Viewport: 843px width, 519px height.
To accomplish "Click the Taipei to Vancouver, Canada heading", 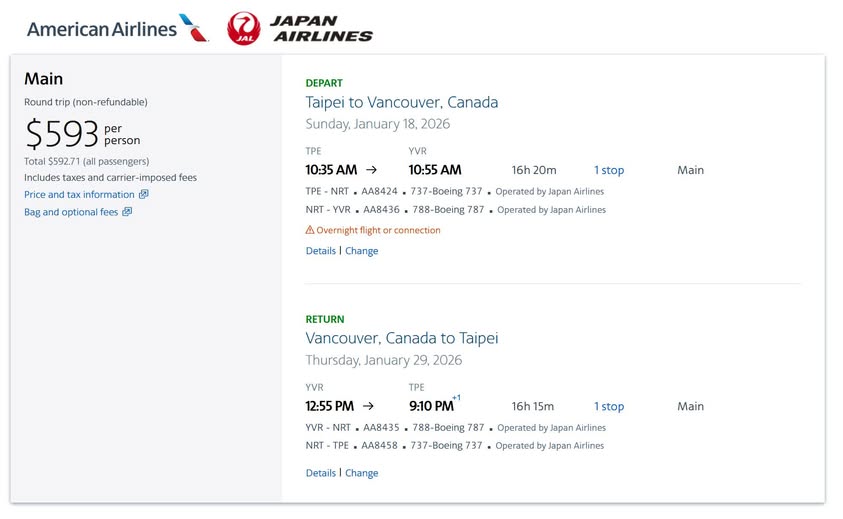I will tap(402, 102).
